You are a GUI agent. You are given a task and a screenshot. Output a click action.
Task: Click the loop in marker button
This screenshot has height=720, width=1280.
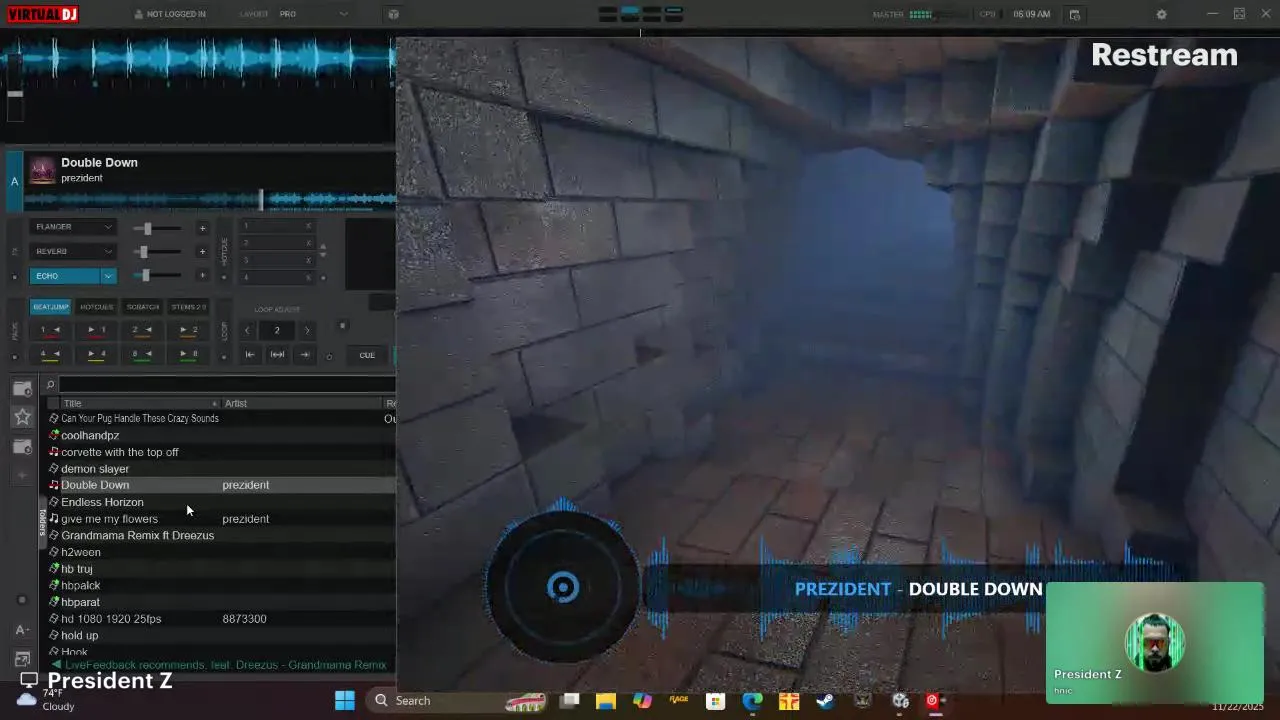tap(250, 355)
